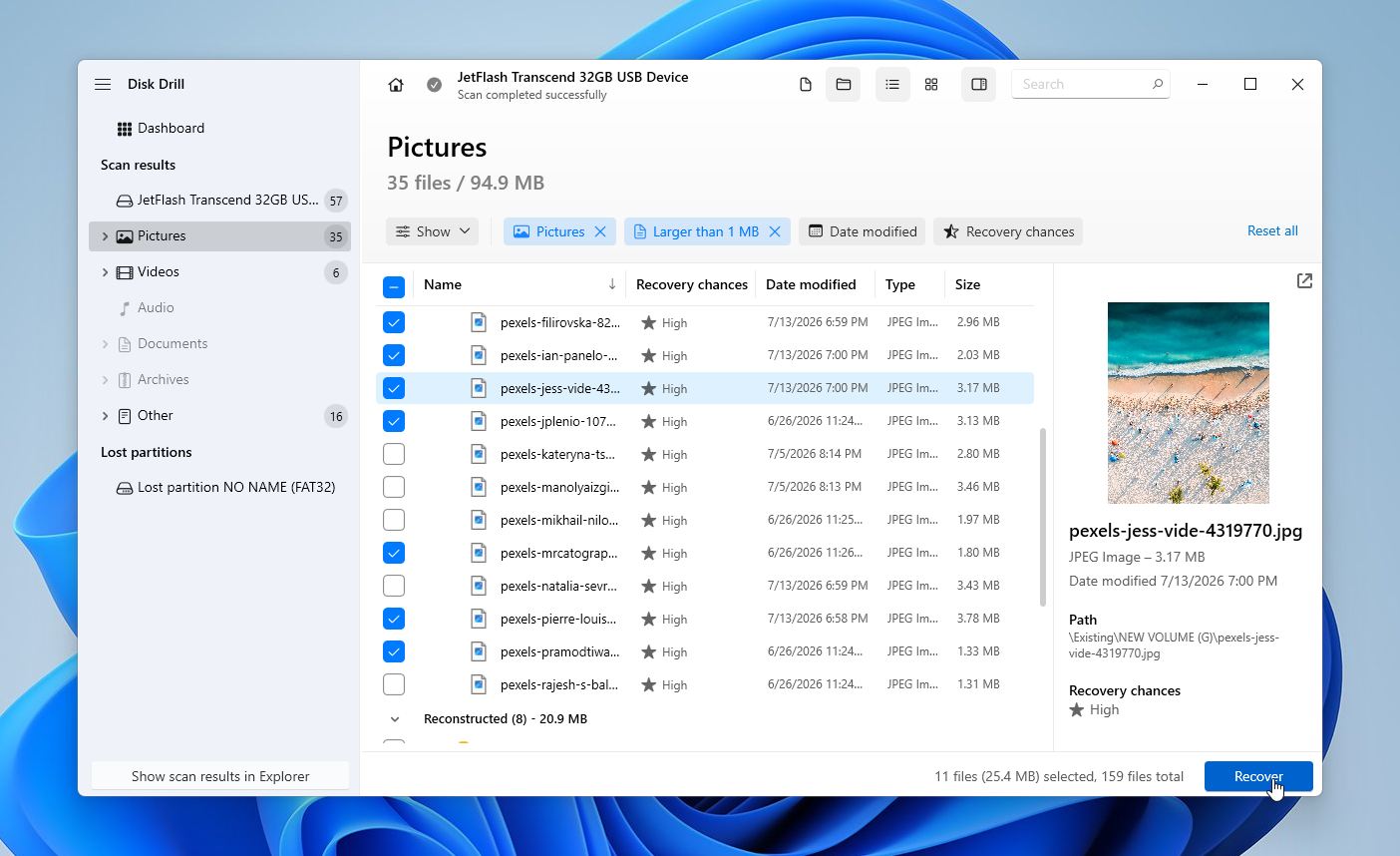The width and height of the screenshot is (1400, 856).
Task: Remove the Larger than 1 MB filter
Action: (x=775, y=231)
